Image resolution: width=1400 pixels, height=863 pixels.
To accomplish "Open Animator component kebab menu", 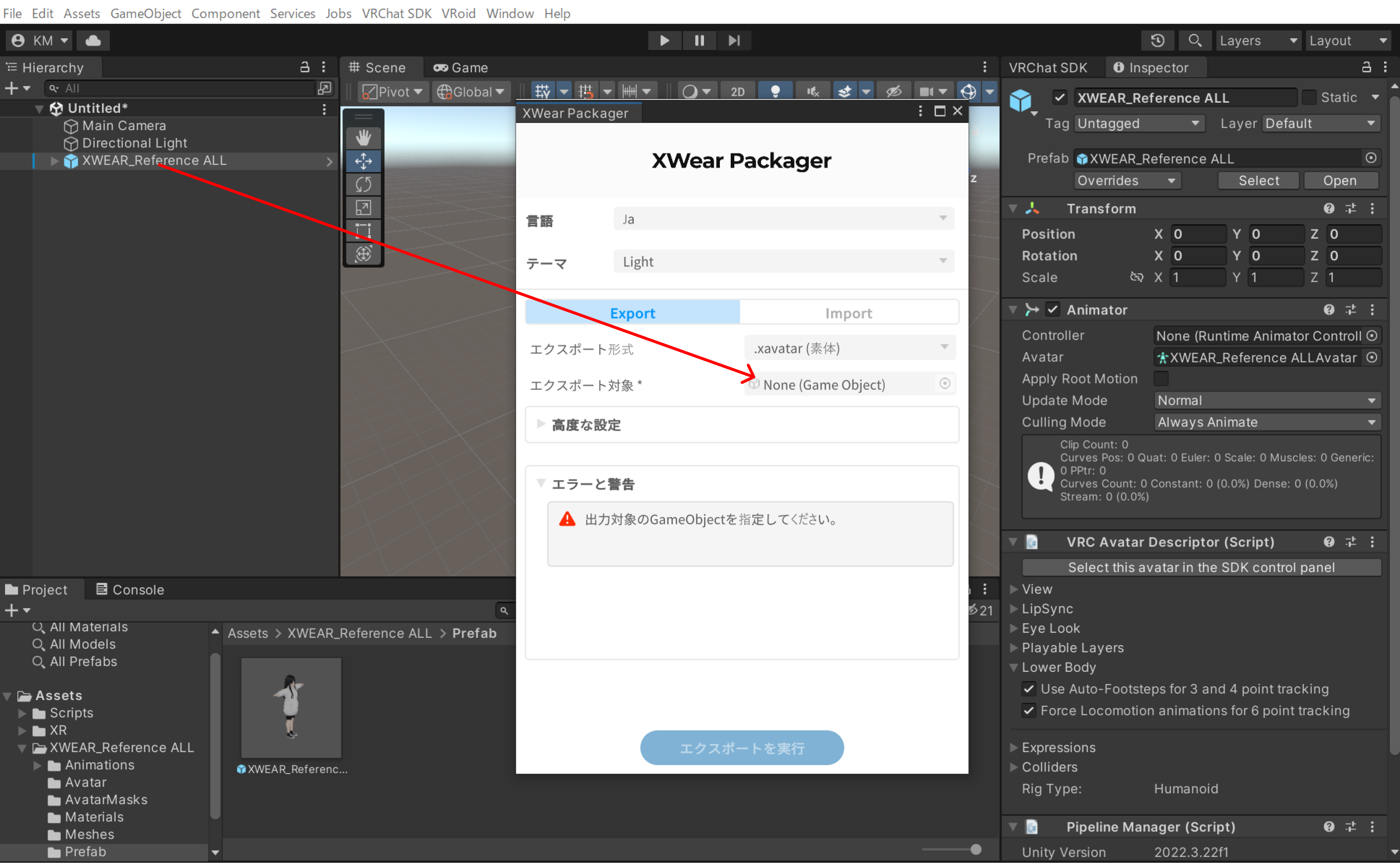I will tap(1372, 310).
